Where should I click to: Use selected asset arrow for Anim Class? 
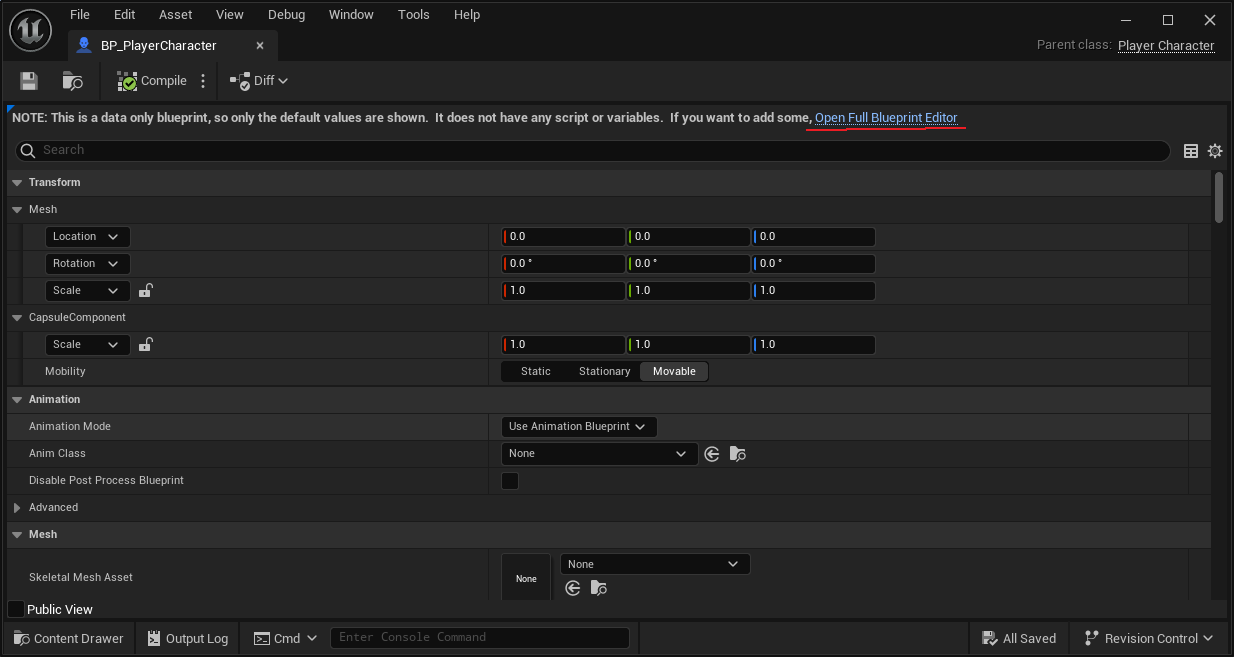[x=712, y=454]
